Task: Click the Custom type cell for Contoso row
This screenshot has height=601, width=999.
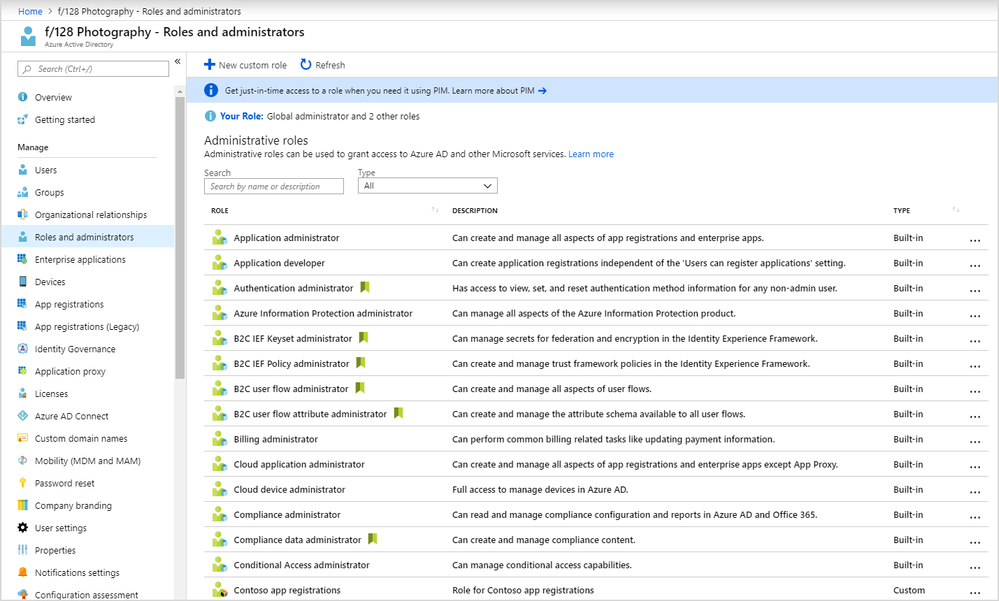Action: point(909,590)
